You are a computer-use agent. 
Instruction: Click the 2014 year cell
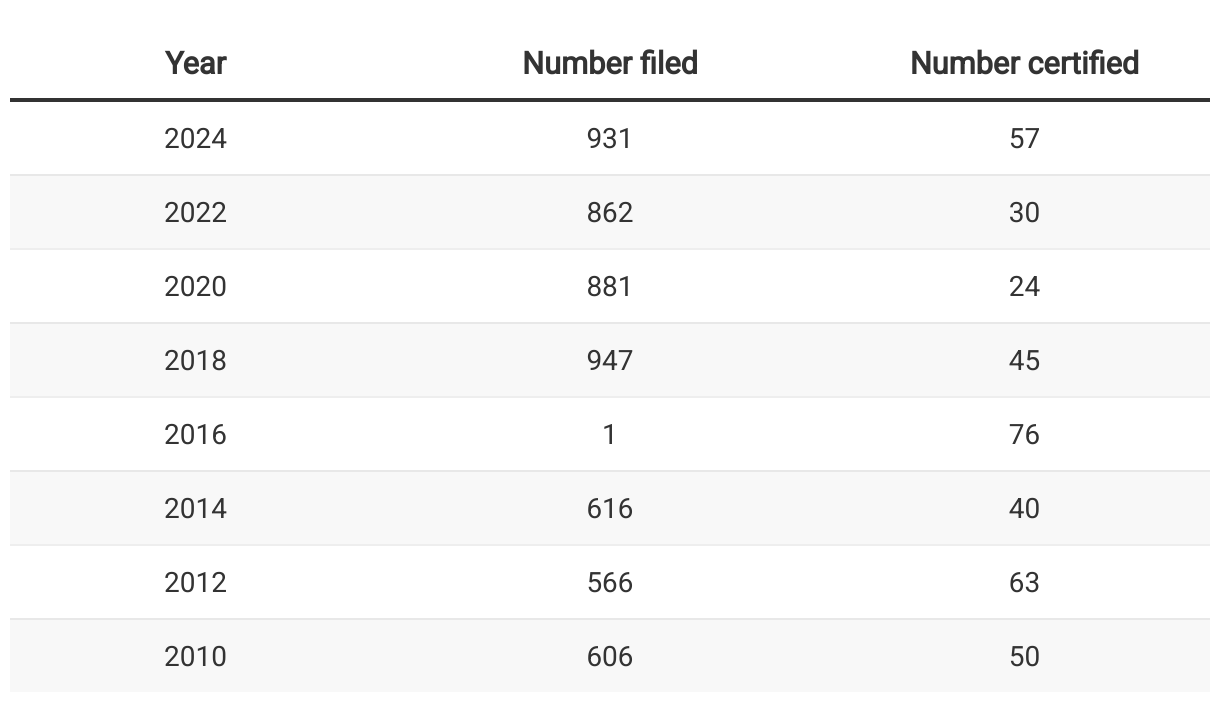(x=196, y=508)
